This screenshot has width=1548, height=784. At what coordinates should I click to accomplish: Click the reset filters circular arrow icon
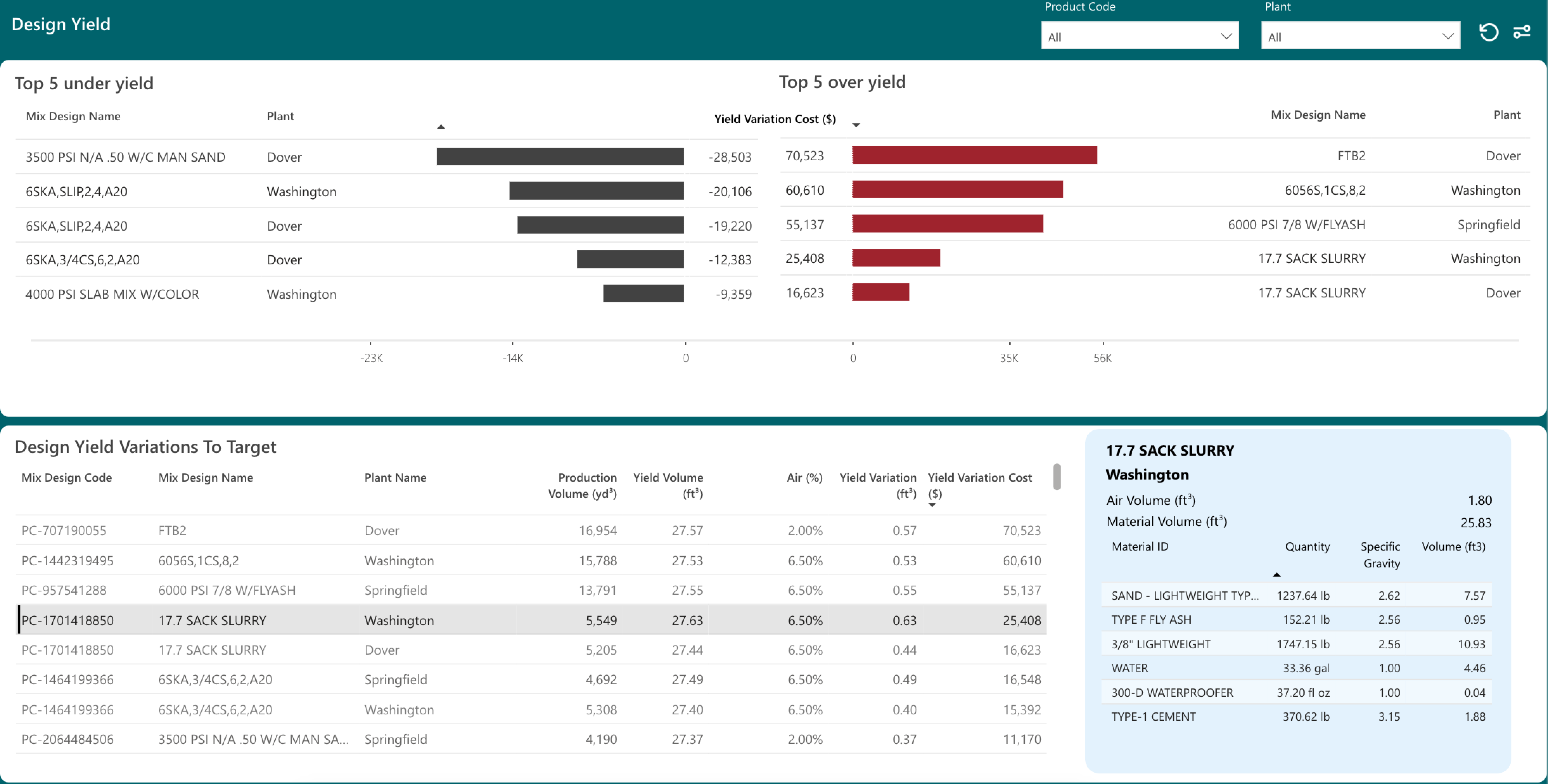[1488, 32]
